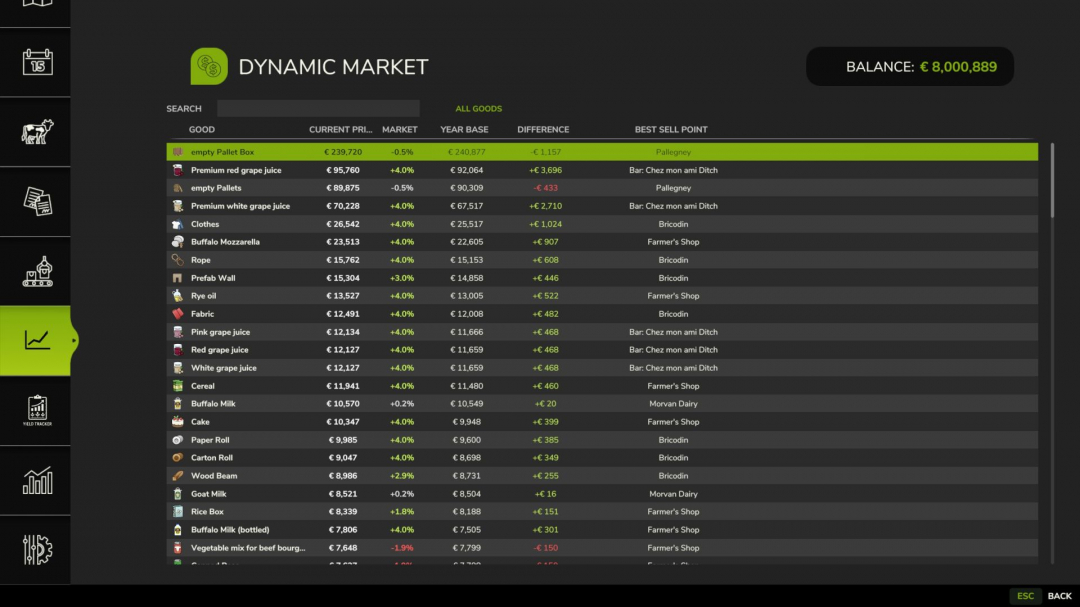Click the empty Pallet Box icon
The height and width of the screenshot is (607, 1080).
point(178,152)
